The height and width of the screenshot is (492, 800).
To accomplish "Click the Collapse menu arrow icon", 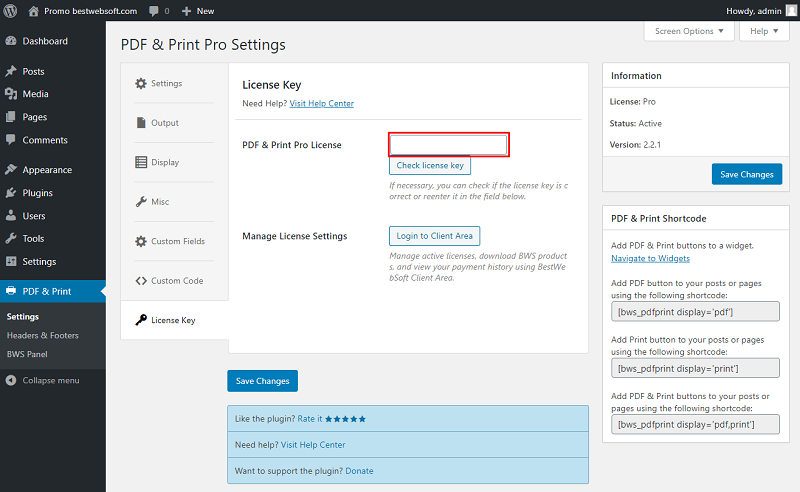I will point(11,380).
